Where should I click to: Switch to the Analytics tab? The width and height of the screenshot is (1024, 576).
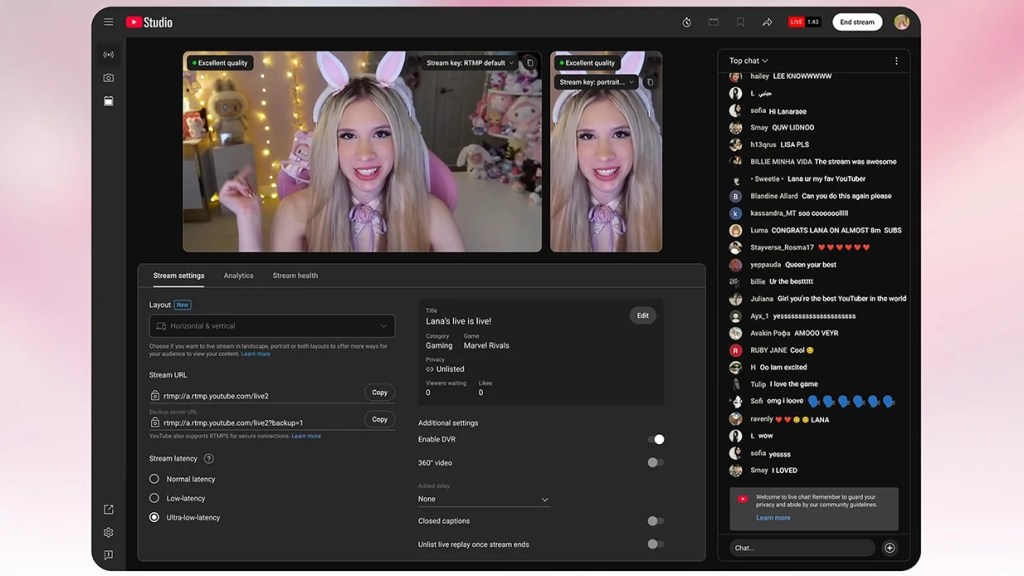(238, 275)
